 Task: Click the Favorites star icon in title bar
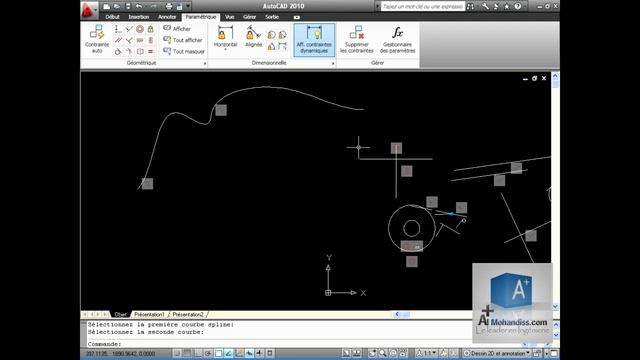(x=507, y=6)
